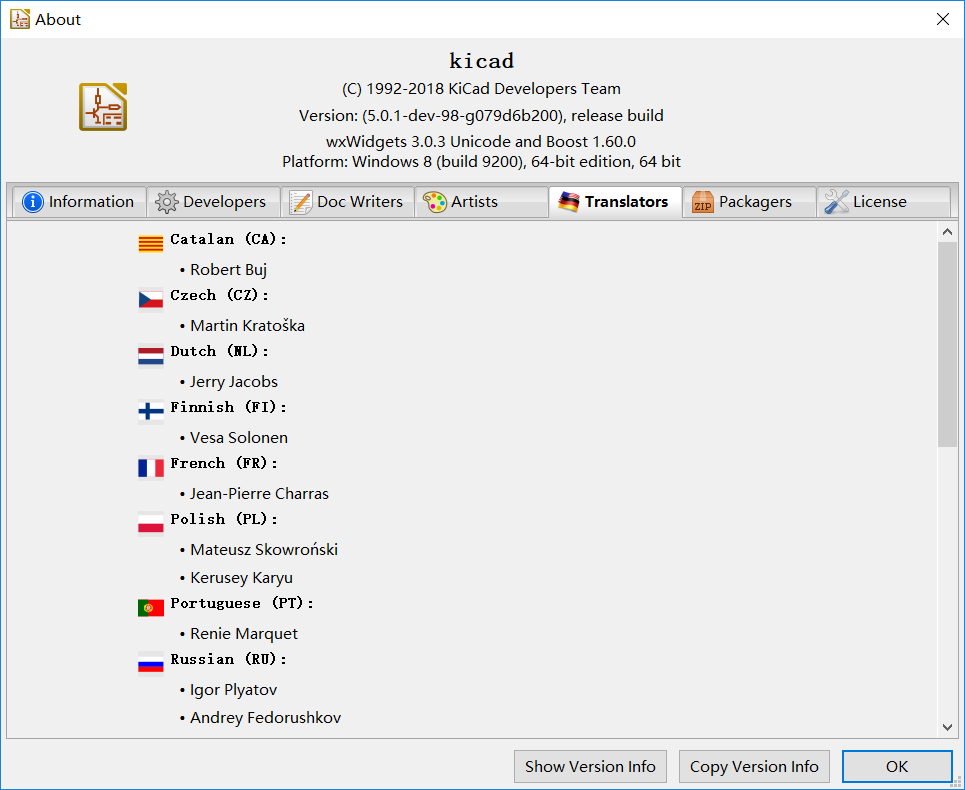Click the KiCad application logo icon

click(103, 107)
